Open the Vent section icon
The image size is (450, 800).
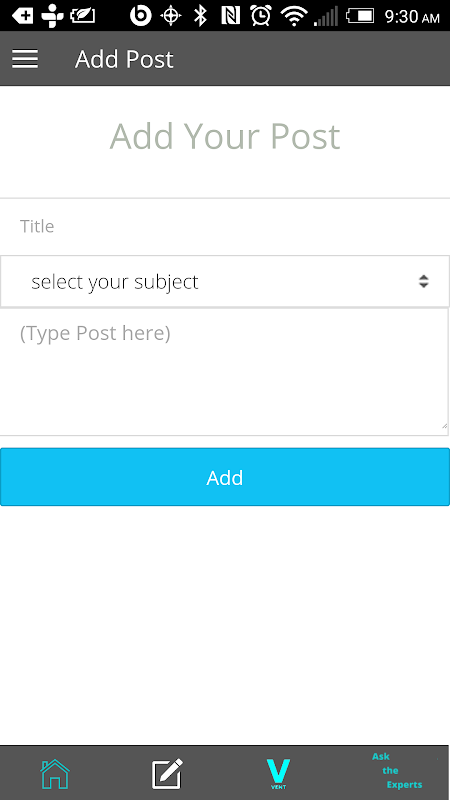279,774
